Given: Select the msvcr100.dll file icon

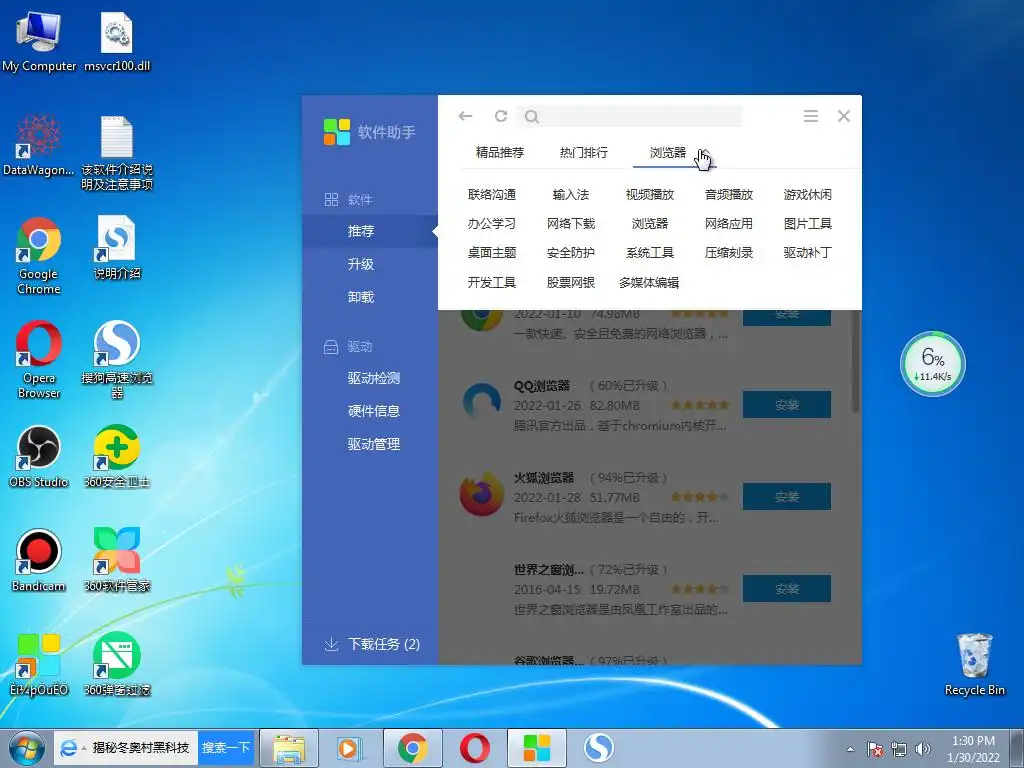Looking at the screenshot, I should tap(117, 40).
